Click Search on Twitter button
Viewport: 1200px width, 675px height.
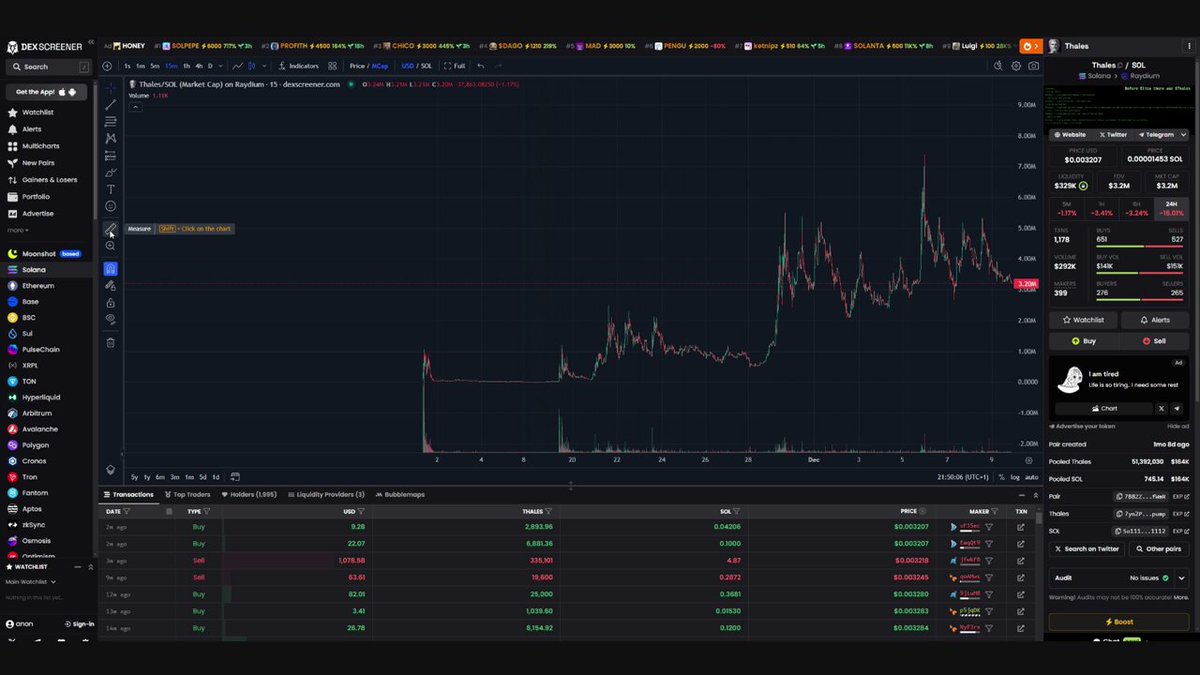point(1086,549)
